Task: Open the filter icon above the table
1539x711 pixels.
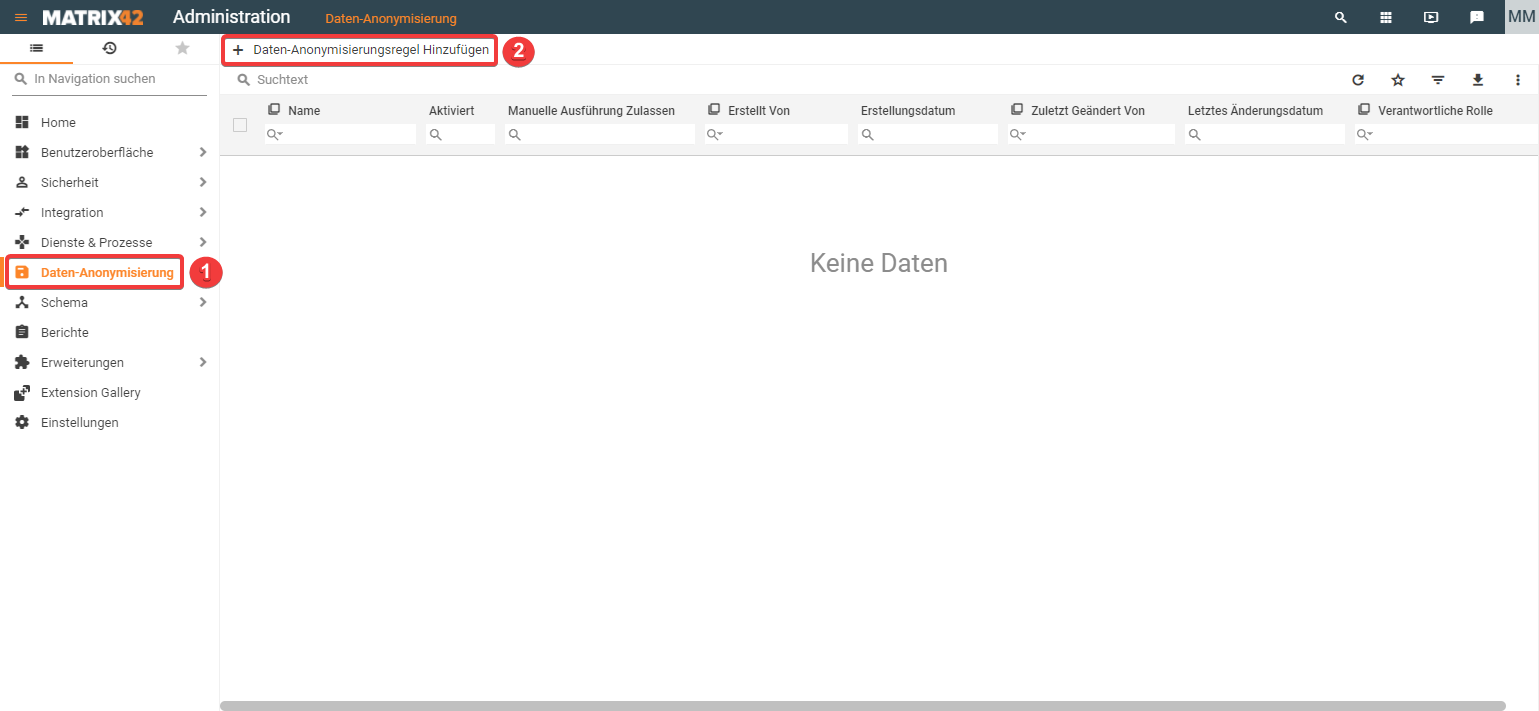Action: [1438, 80]
